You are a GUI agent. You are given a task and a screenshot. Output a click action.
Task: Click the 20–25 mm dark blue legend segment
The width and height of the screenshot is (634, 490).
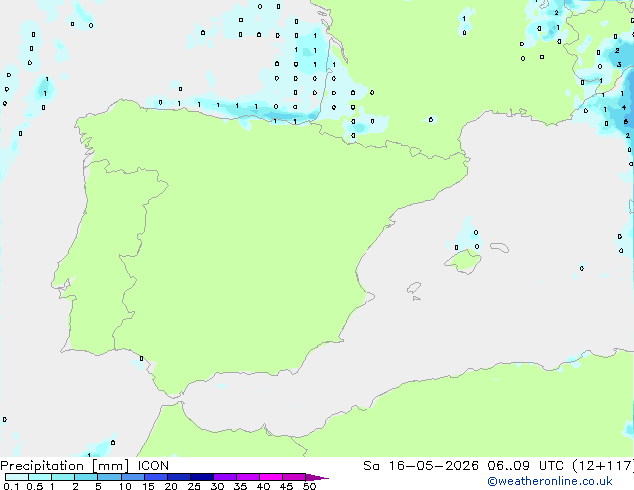(x=179, y=477)
